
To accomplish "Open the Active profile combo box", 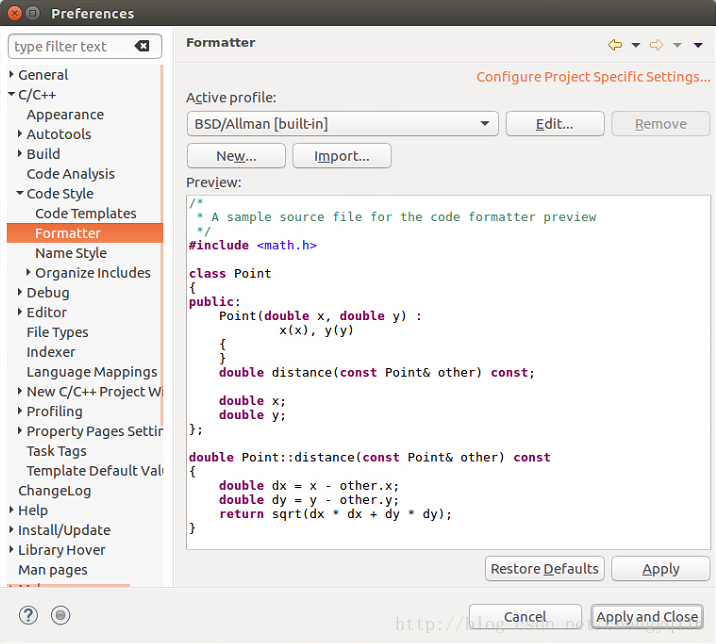I will coord(342,124).
